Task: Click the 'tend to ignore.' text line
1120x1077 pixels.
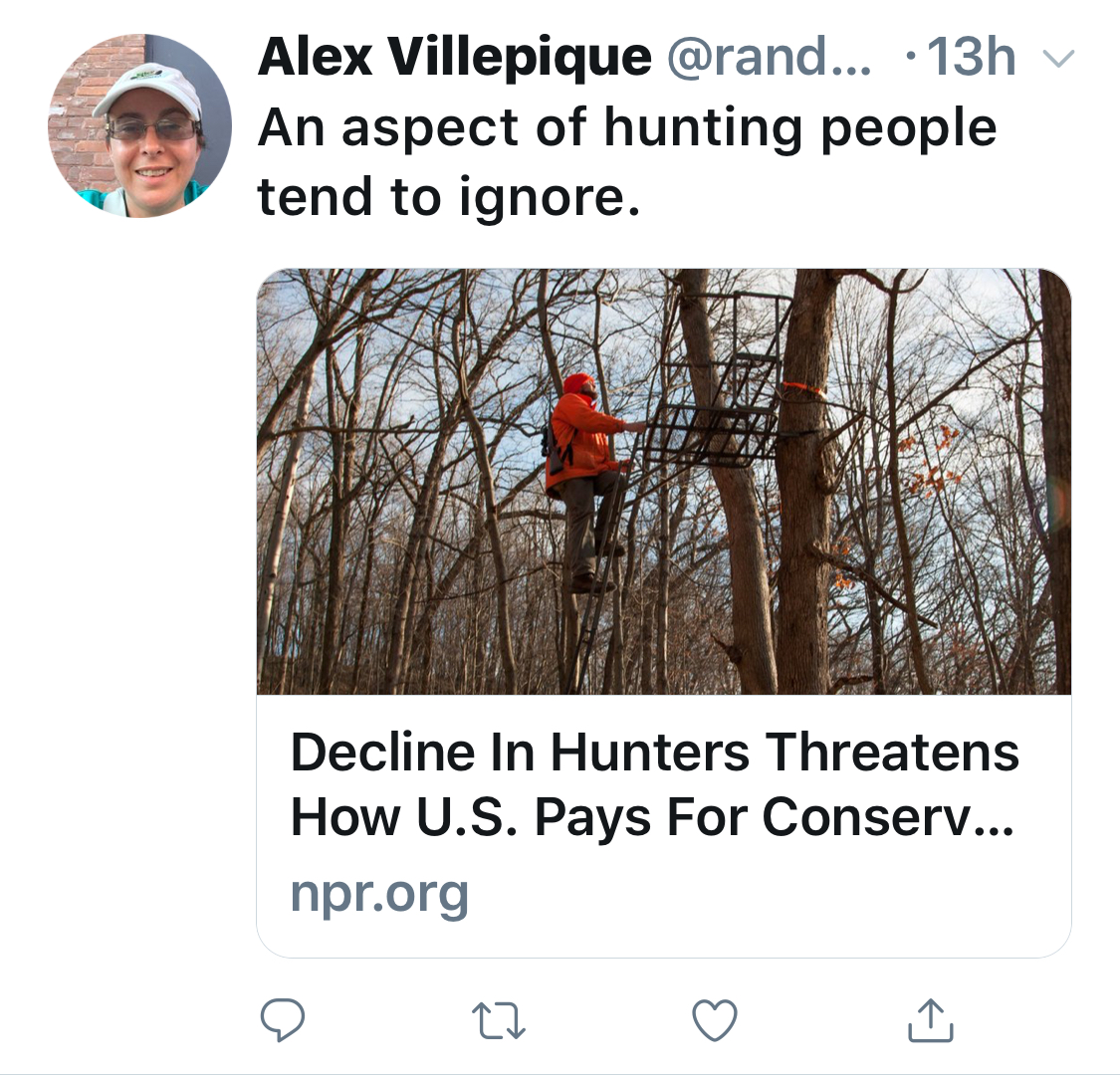Action: pos(448,196)
